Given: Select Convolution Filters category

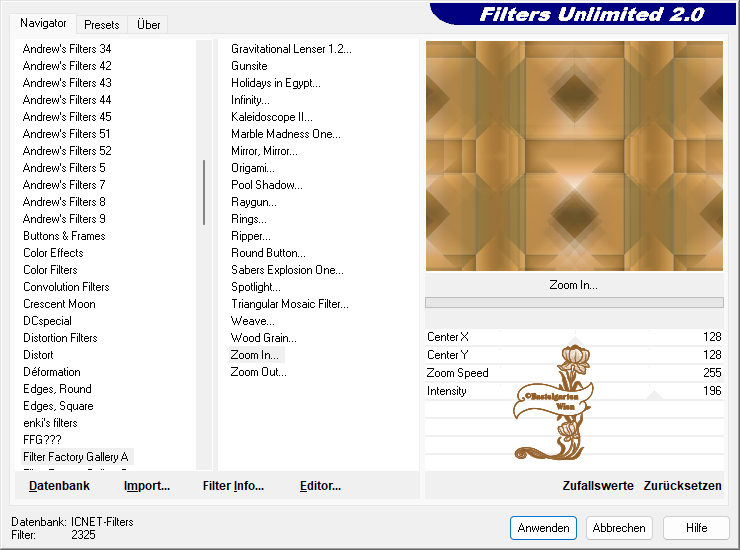Looking at the screenshot, I should pos(66,287).
